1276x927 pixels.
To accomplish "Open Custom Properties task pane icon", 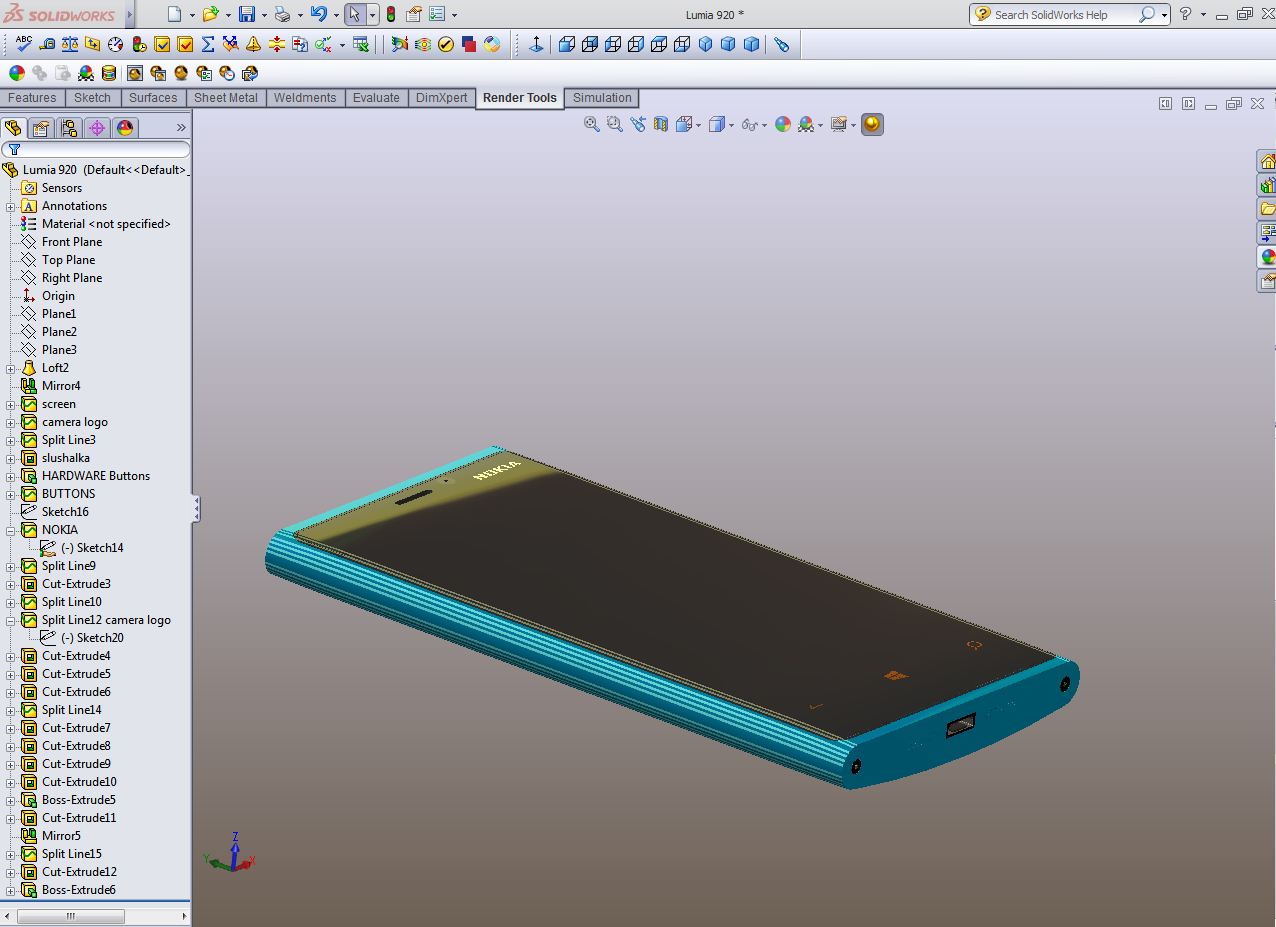I will [1267, 281].
